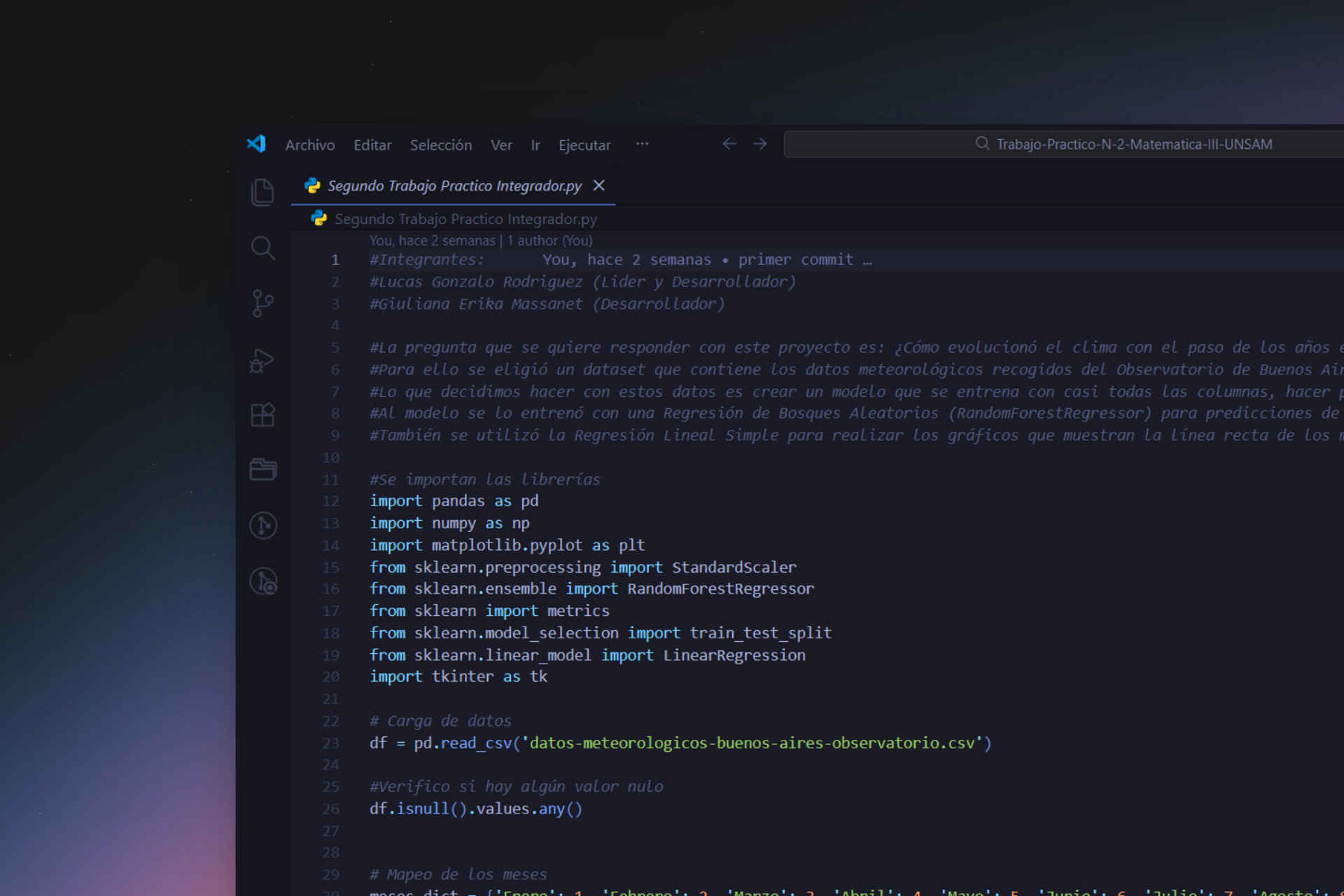This screenshot has width=1344, height=896.
Task: Expand the hidden menus with the ellipsis
Action: click(642, 144)
